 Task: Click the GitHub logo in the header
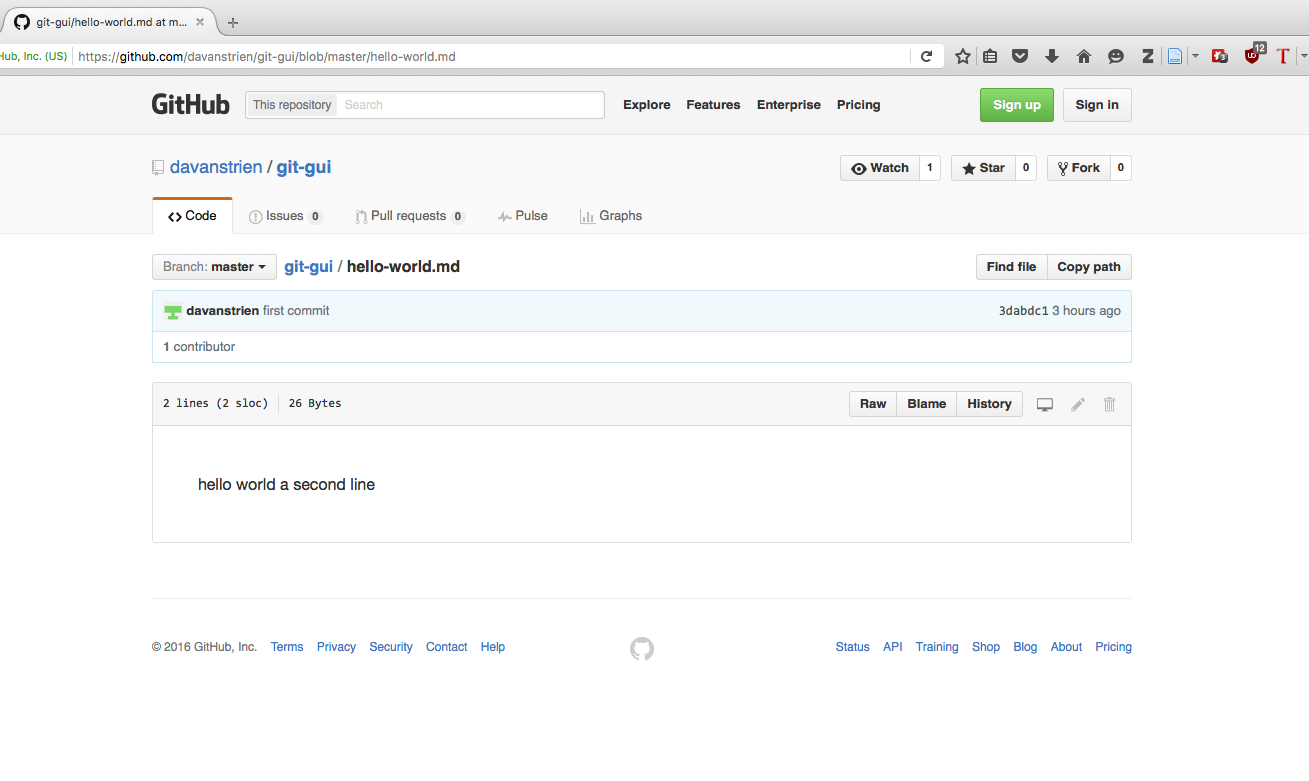click(191, 105)
